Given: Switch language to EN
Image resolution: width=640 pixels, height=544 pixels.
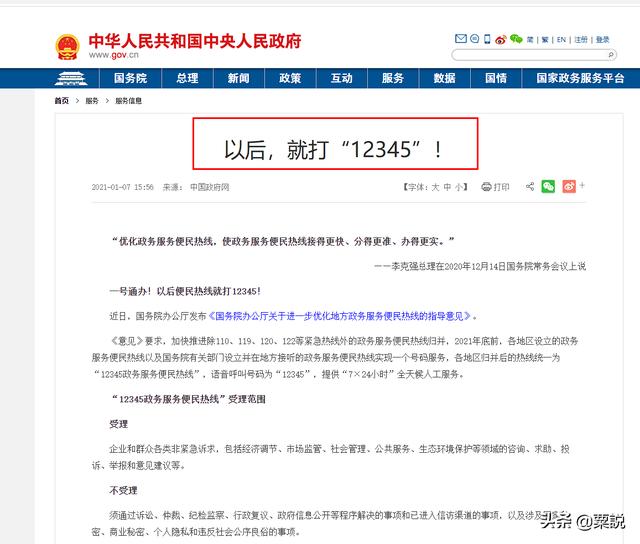Looking at the screenshot, I should point(562,40).
